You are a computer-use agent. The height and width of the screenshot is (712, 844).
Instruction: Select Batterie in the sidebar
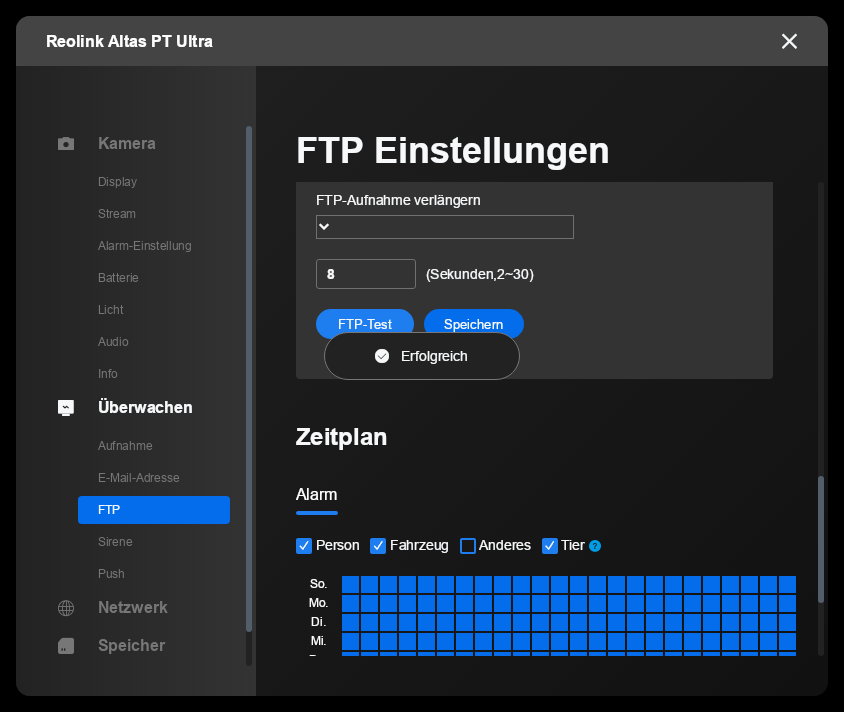coord(118,278)
